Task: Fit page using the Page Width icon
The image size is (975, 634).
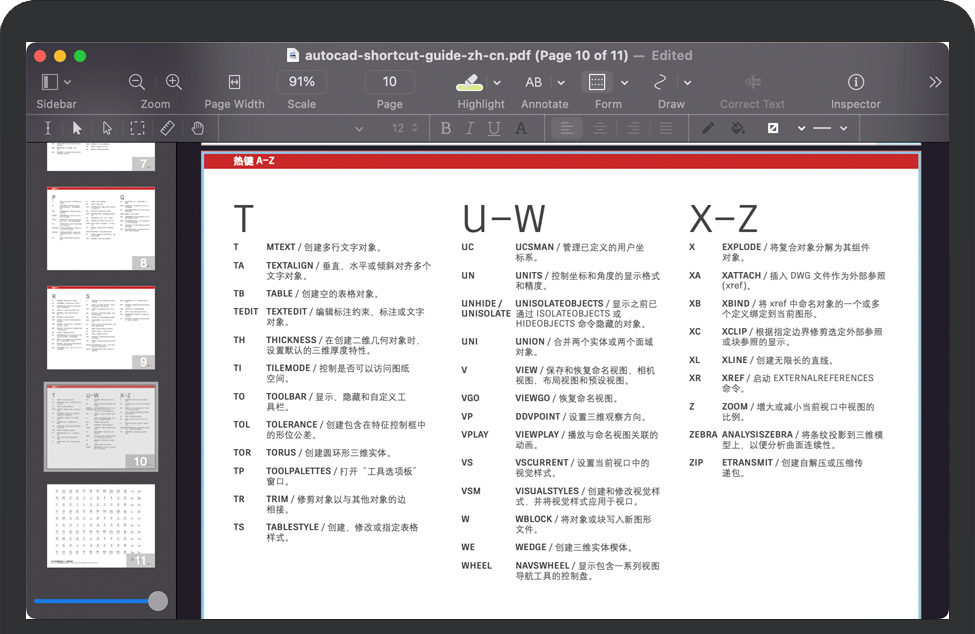Action: coord(234,82)
